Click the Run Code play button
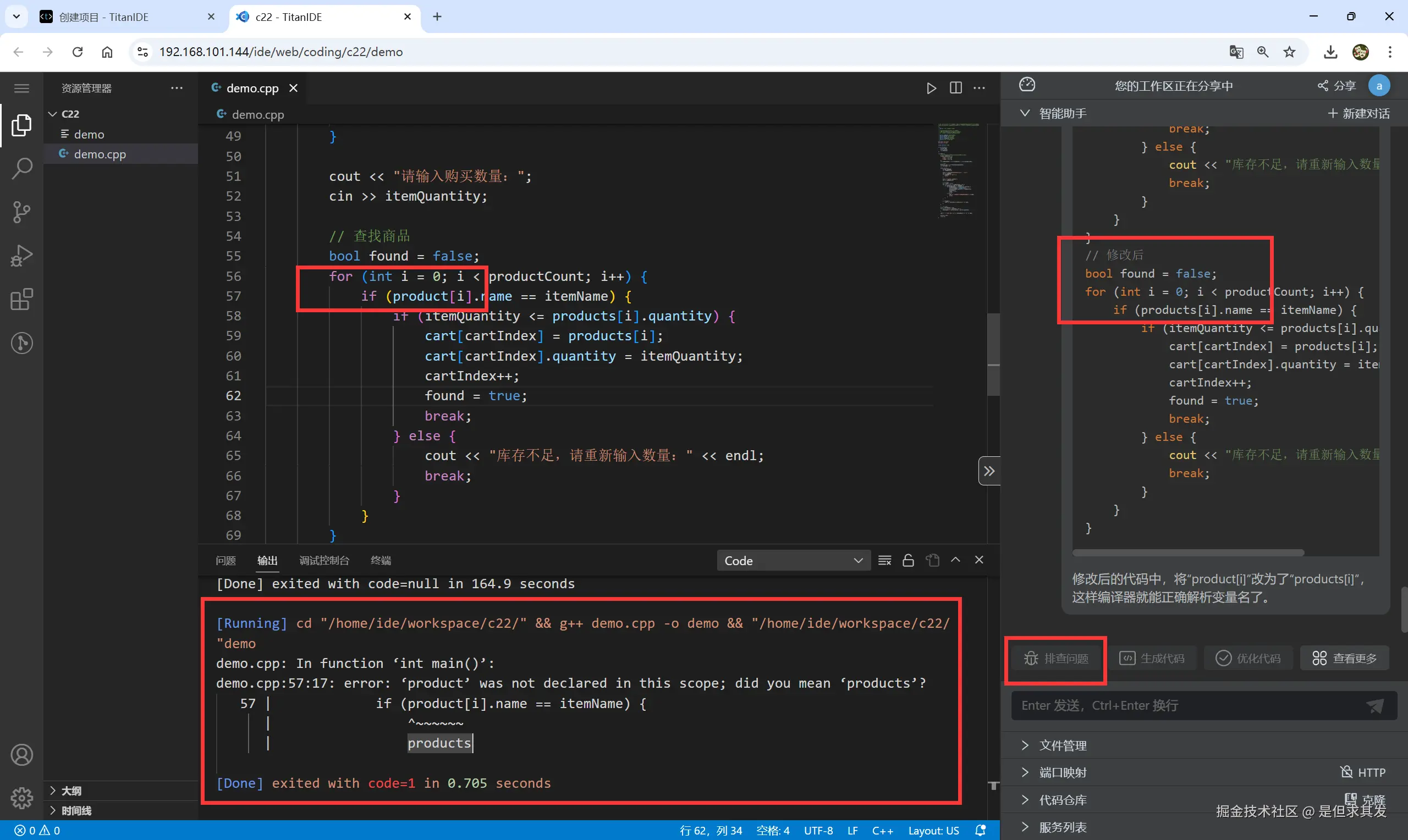The image size is (1408, 840). click(x=931, y=88)
